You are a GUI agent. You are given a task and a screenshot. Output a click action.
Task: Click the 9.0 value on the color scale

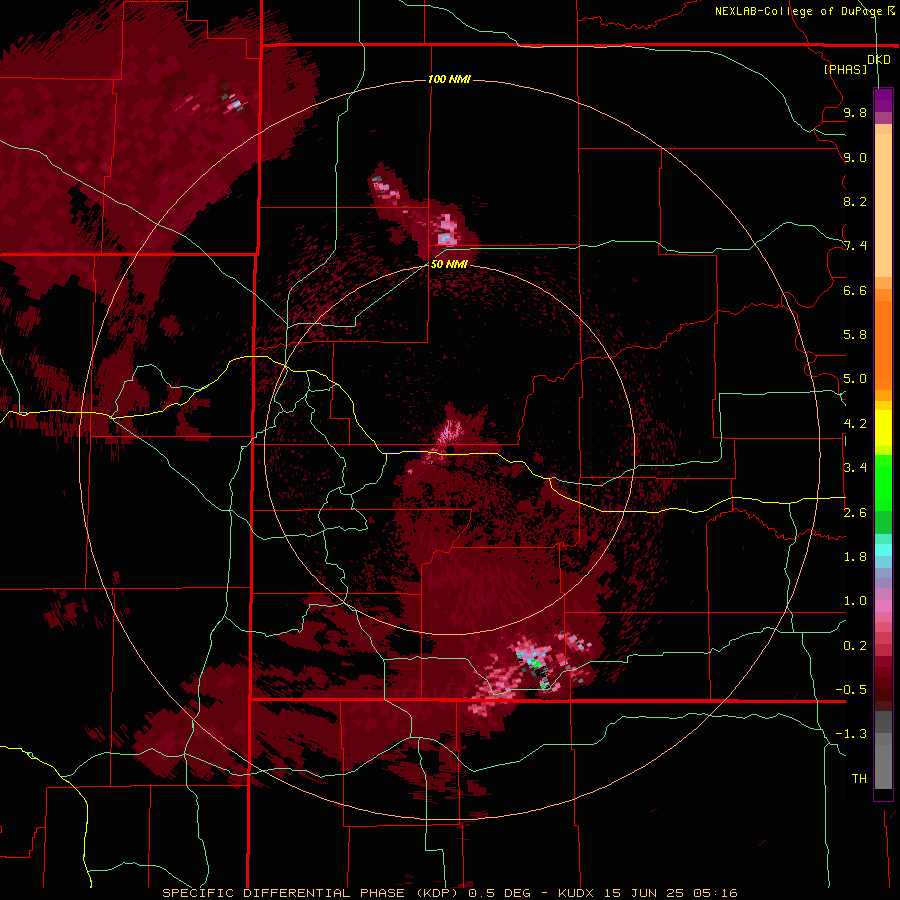tap(855, 157)
